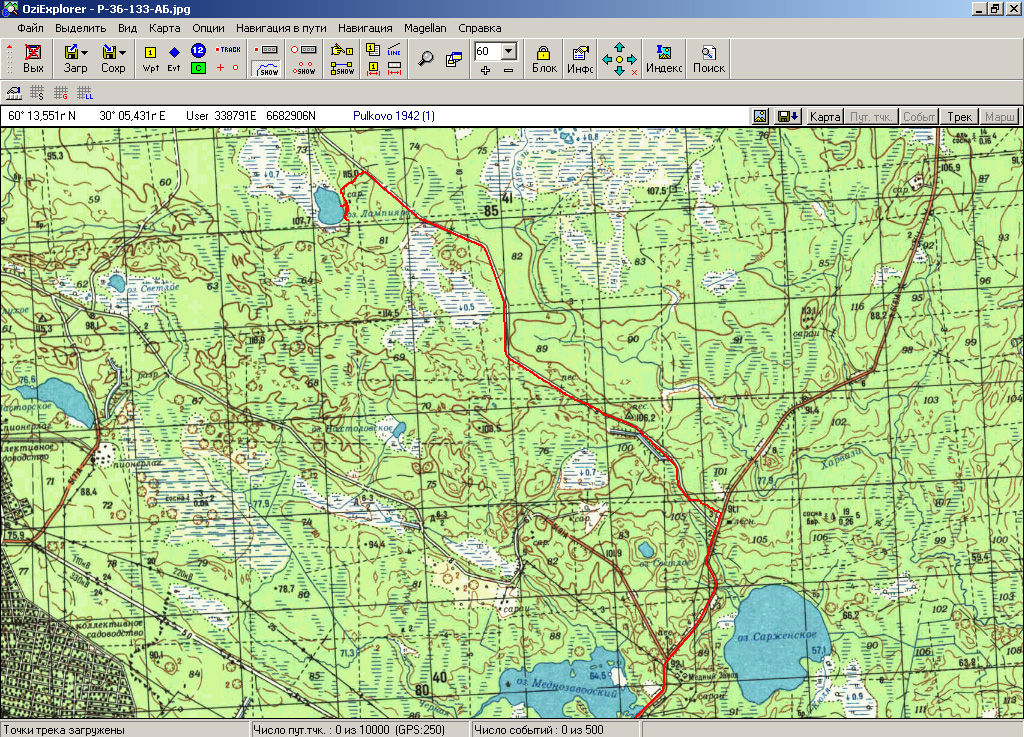Expand the Сохр save dropdown arrow
Image resolution: width=1024 pixels, height=737 pixels.
(122, 51)
